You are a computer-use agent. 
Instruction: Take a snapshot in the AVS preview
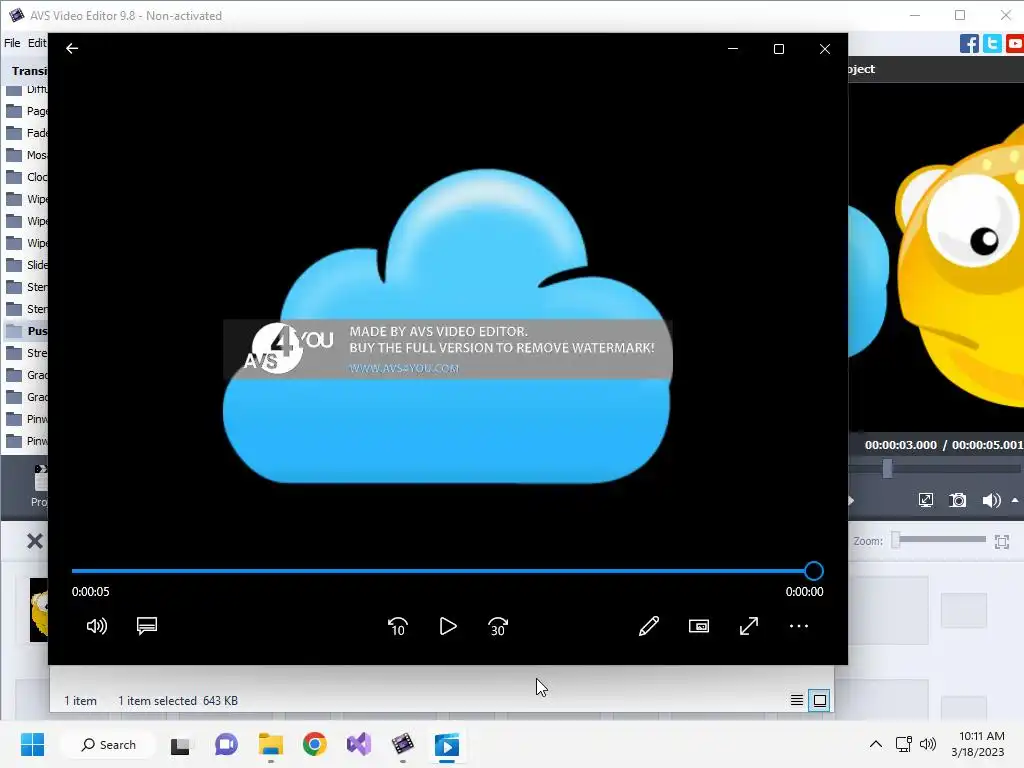pyautogui.click(x=957, y=500)
